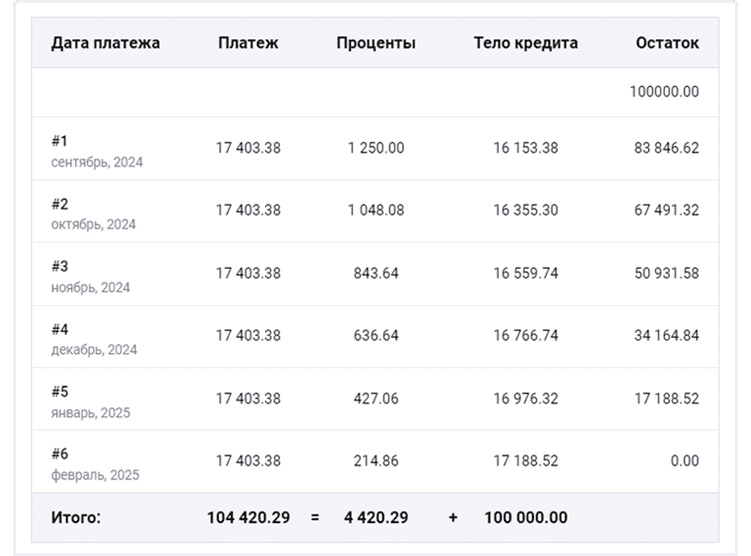Click the "Дата платежа" column header
The width and height of the screenshot is (751, 556).
pyautogui.click(x=105, y=43)
